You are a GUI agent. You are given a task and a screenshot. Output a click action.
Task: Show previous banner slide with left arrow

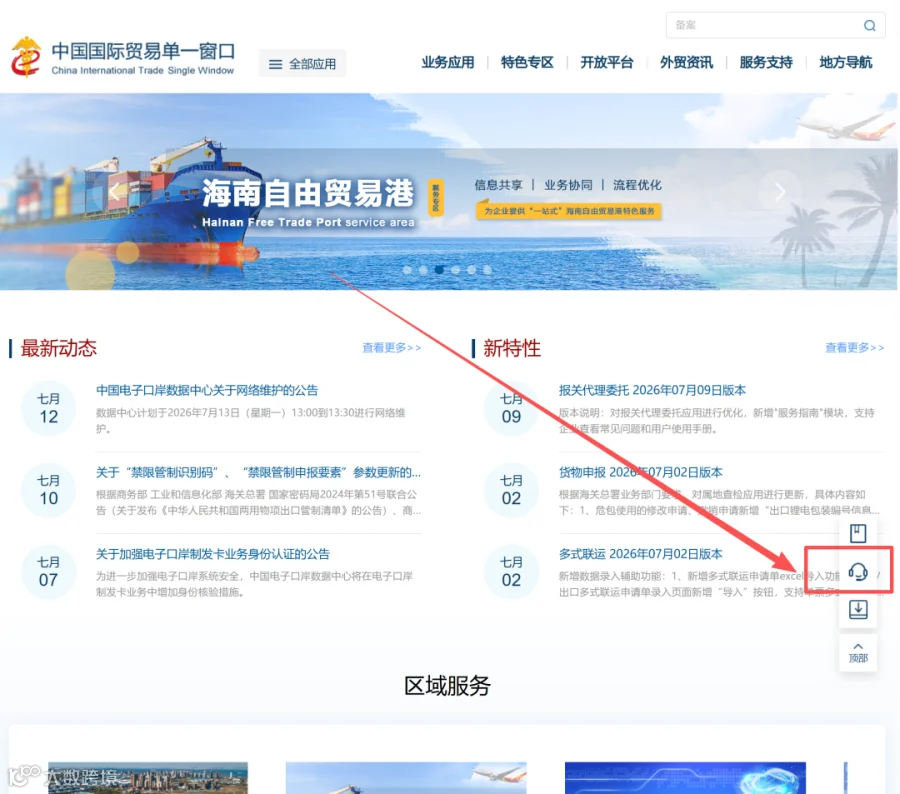(x=115, y=192)
